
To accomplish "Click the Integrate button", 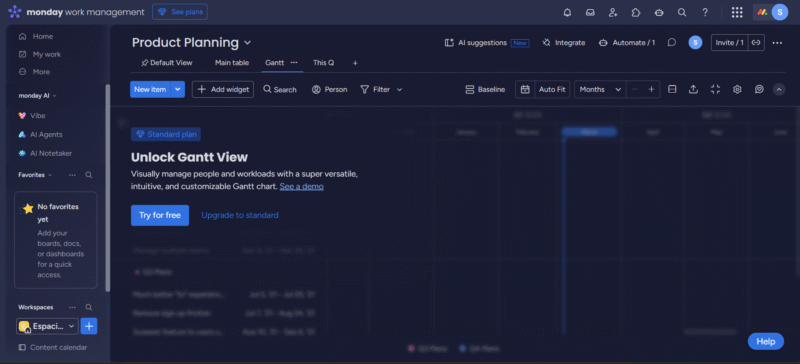I will [564, 43].
